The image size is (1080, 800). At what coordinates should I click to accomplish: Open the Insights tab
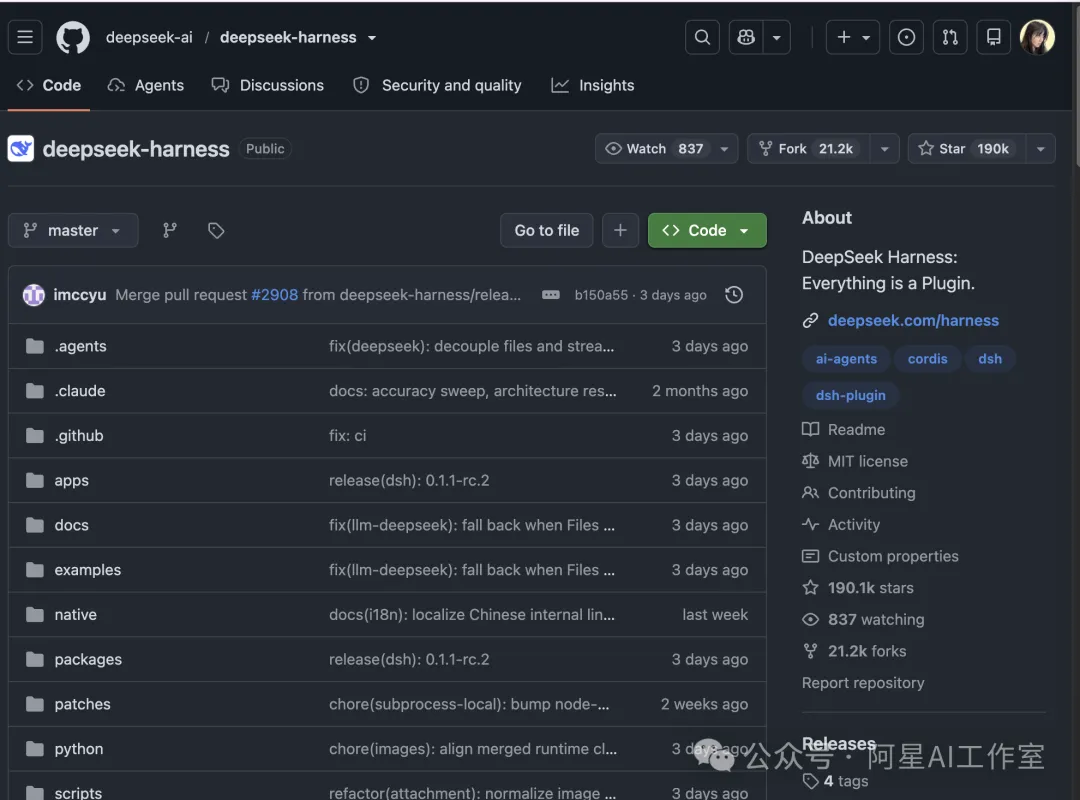coord(593,85)
